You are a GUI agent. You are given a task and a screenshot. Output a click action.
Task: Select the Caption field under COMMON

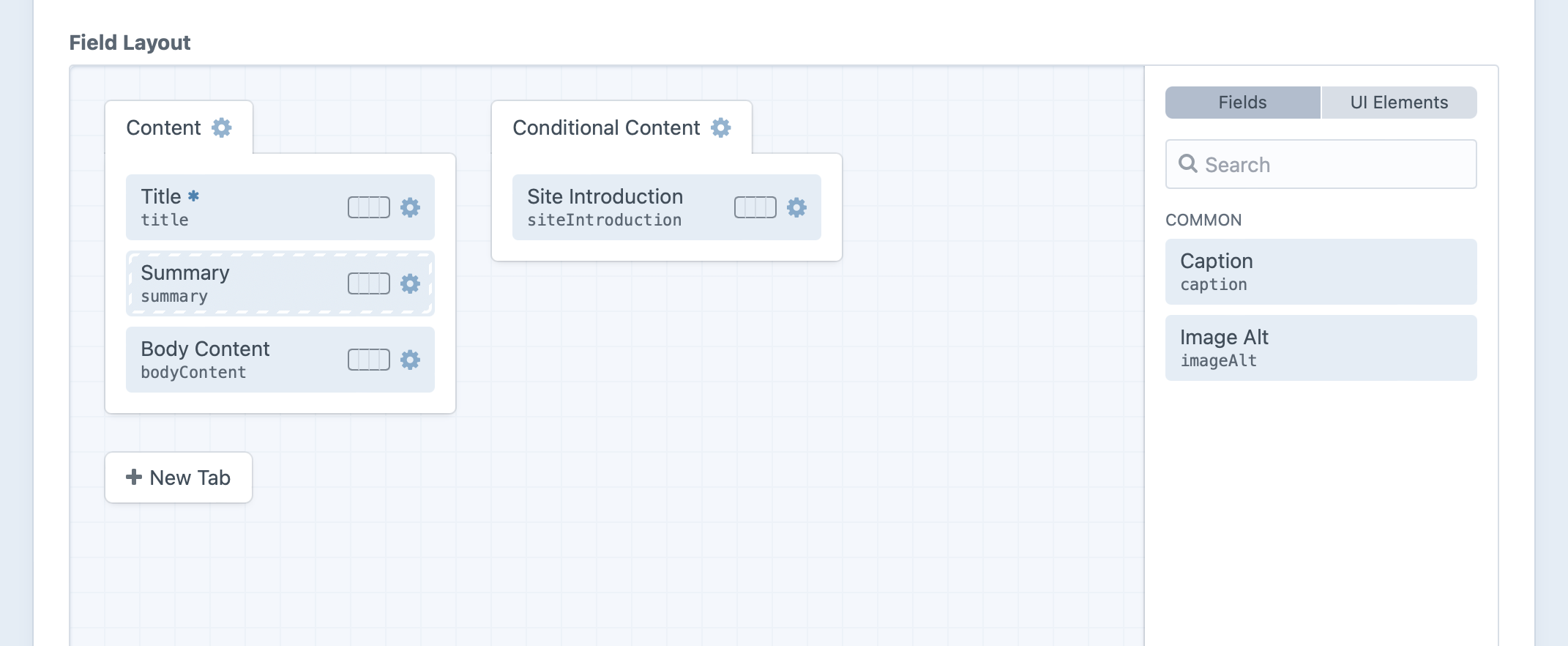[1321, 272]
